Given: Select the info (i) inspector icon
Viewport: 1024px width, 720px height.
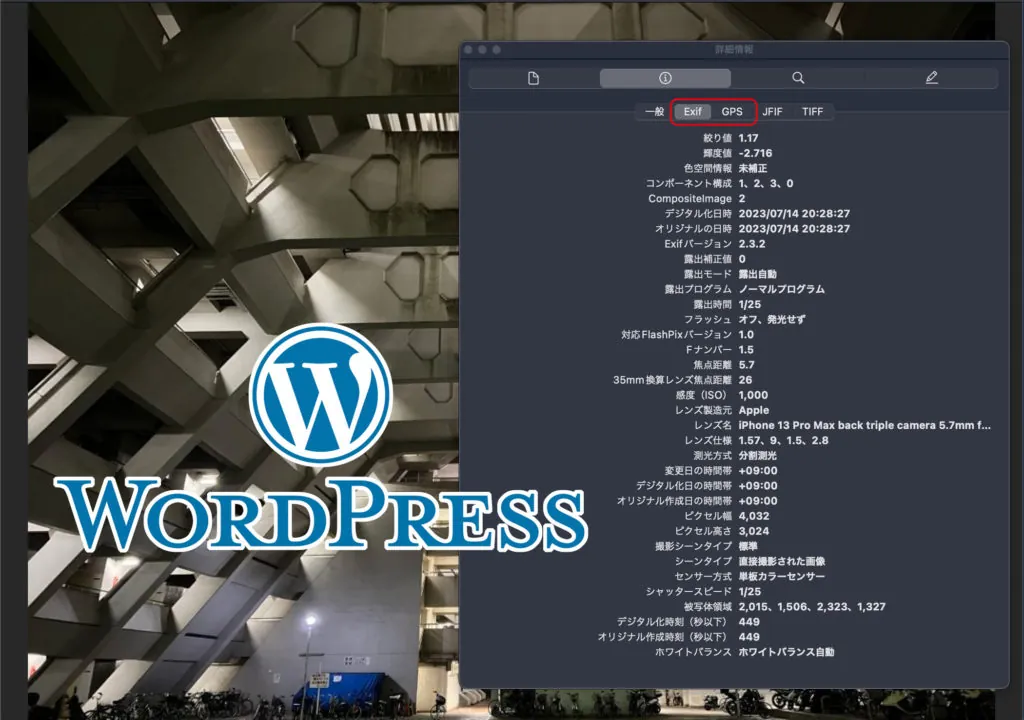Looking at the screenshot, I should 665,78.
